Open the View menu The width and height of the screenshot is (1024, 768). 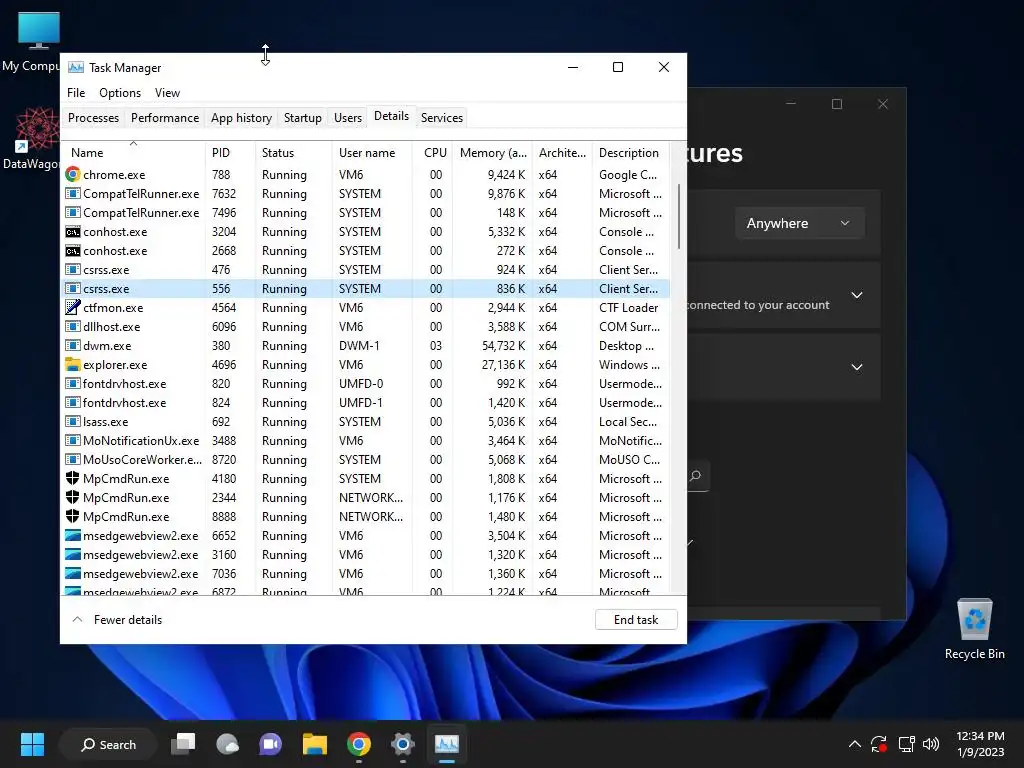click(x=167, y=93)
